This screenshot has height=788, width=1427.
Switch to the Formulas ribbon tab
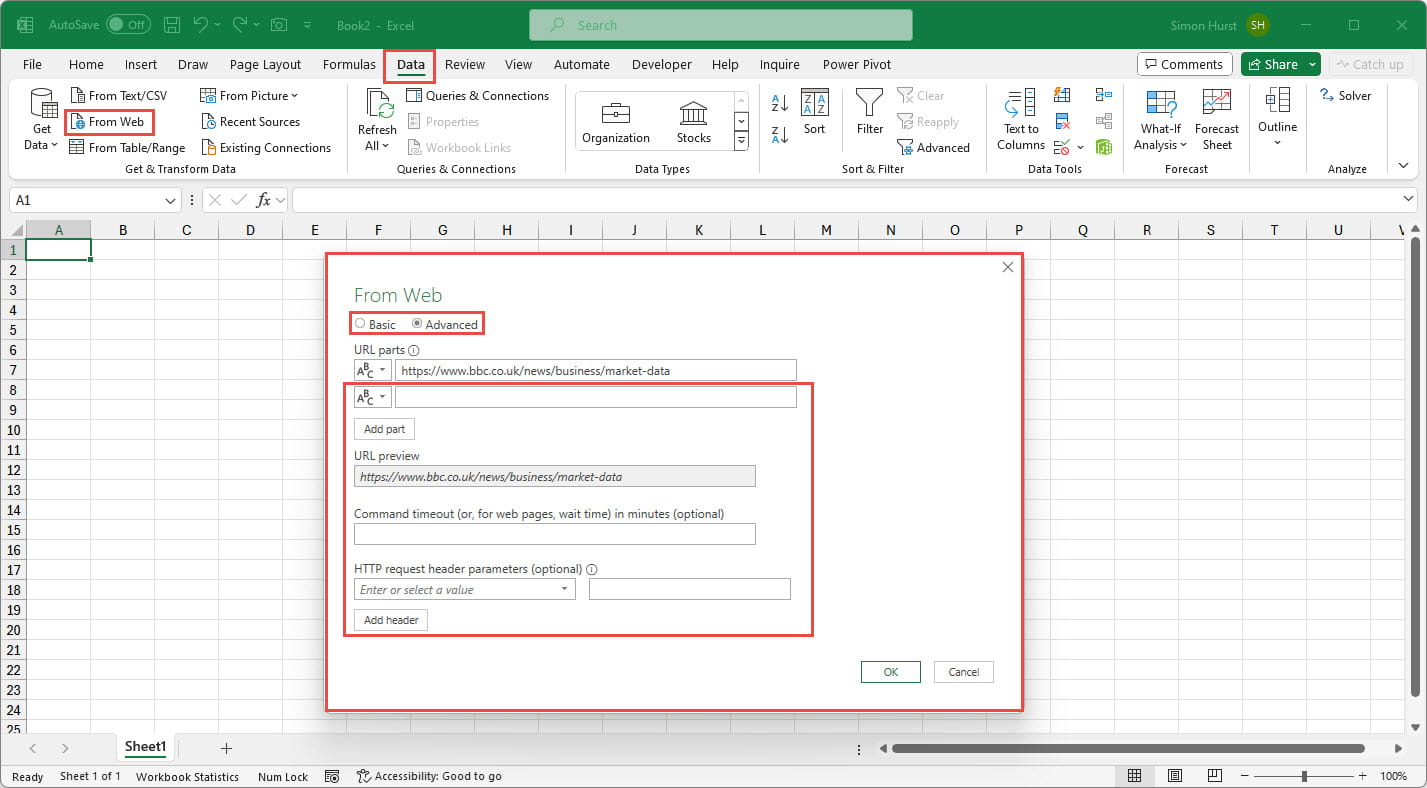tap(348, 64)
